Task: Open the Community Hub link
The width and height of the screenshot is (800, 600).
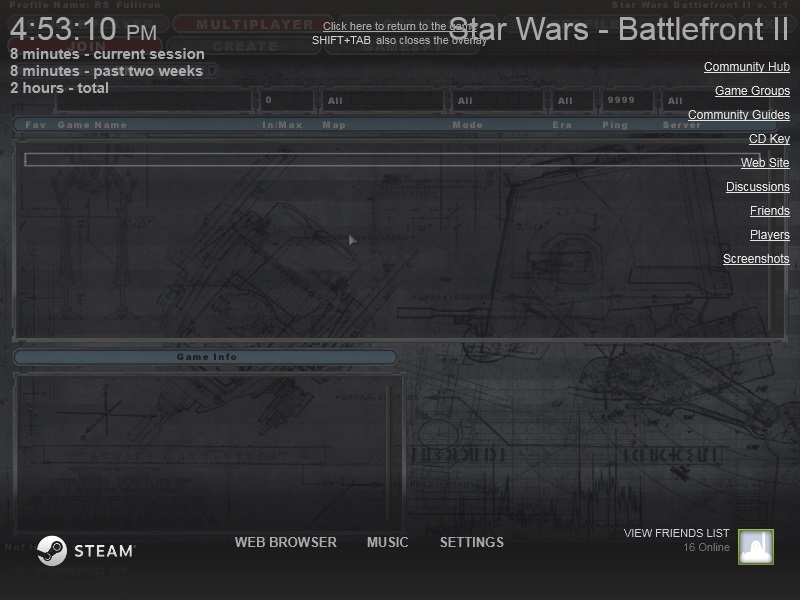Action: click(746, 67)
